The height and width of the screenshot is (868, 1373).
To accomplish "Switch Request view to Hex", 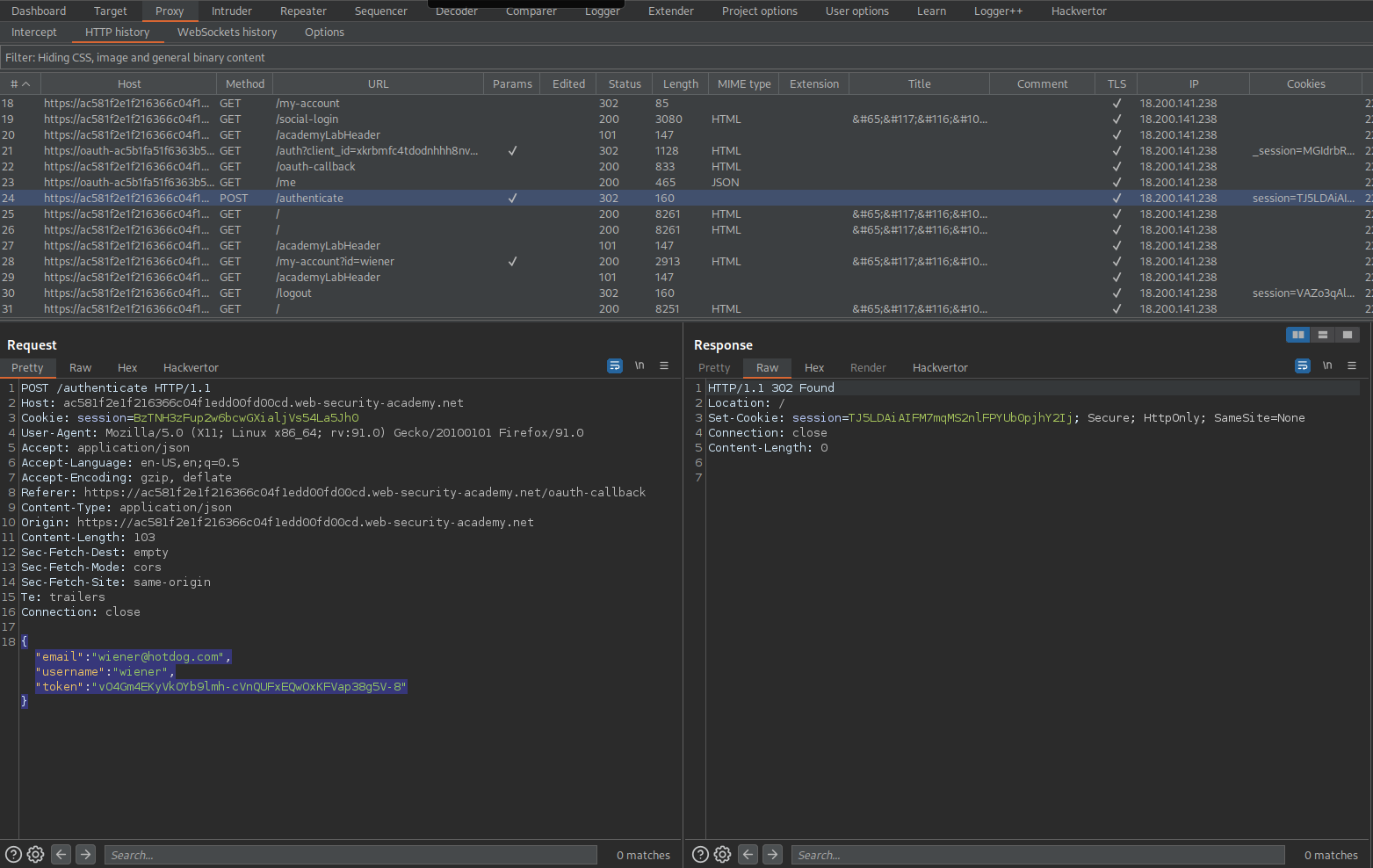I will click(127, 367).
